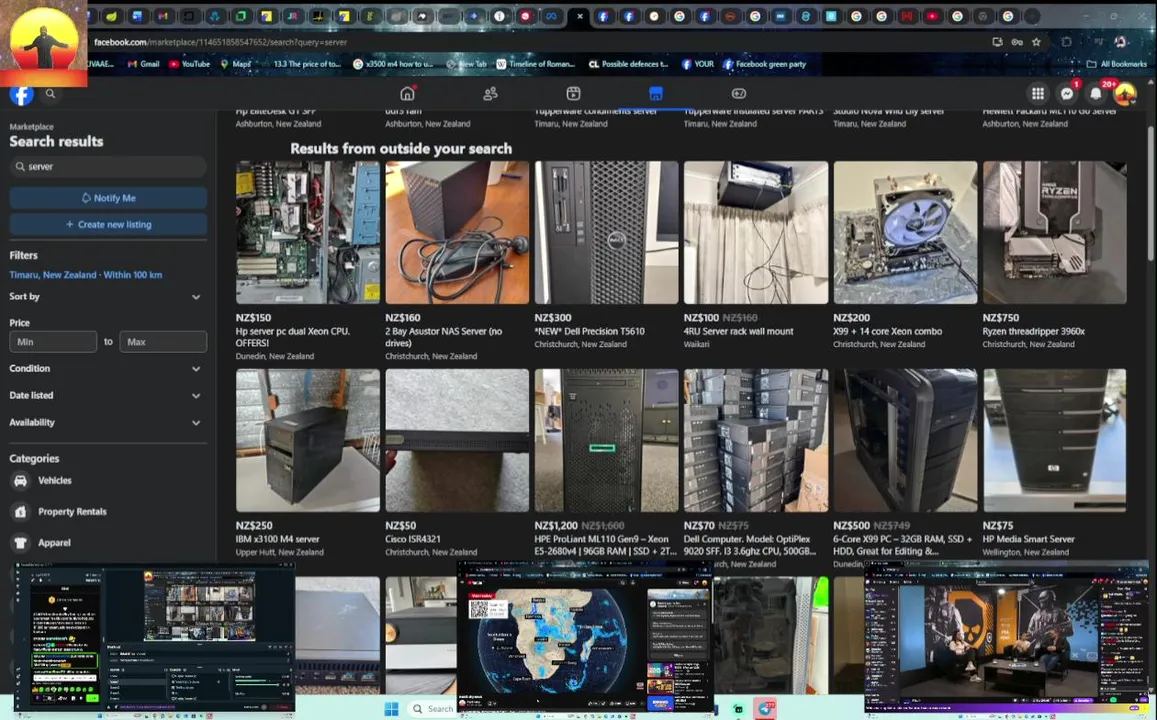This screenshot has height=720, width=1157.
Task: Click Create new listing button
Action: click(108, 224)
